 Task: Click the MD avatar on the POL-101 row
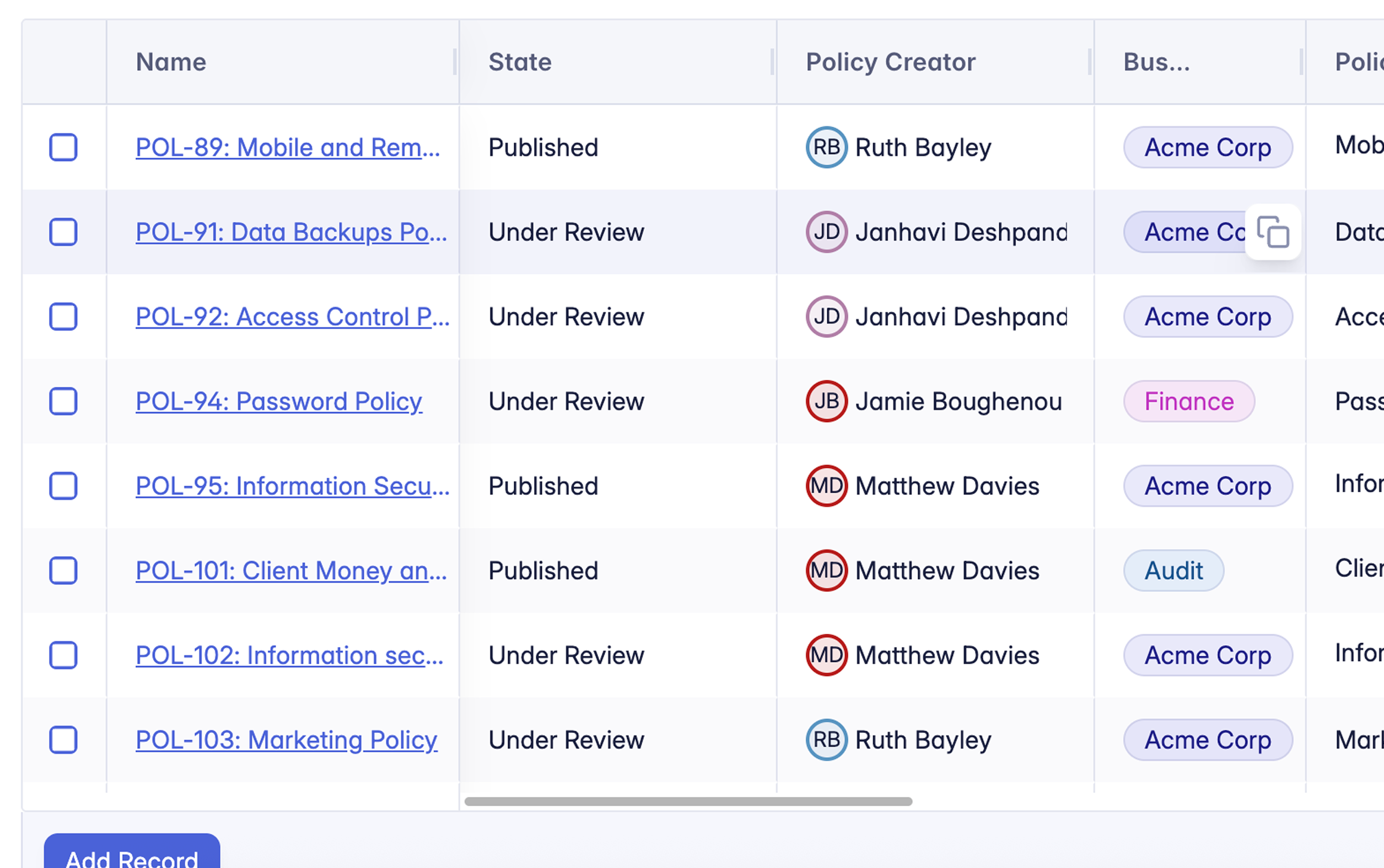[x=826, y=570]
